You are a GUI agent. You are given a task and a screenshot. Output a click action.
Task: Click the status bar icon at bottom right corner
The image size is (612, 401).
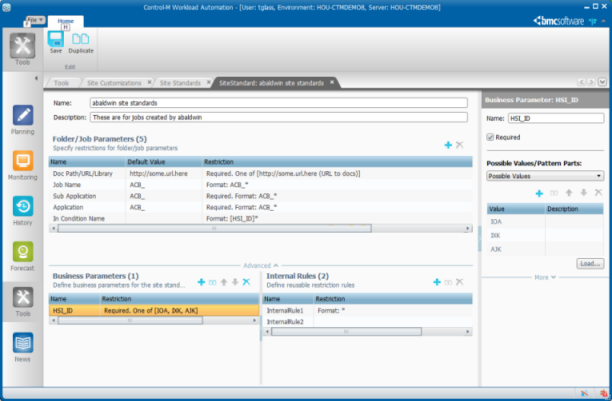pyautogui.click(x=604, y=394)
